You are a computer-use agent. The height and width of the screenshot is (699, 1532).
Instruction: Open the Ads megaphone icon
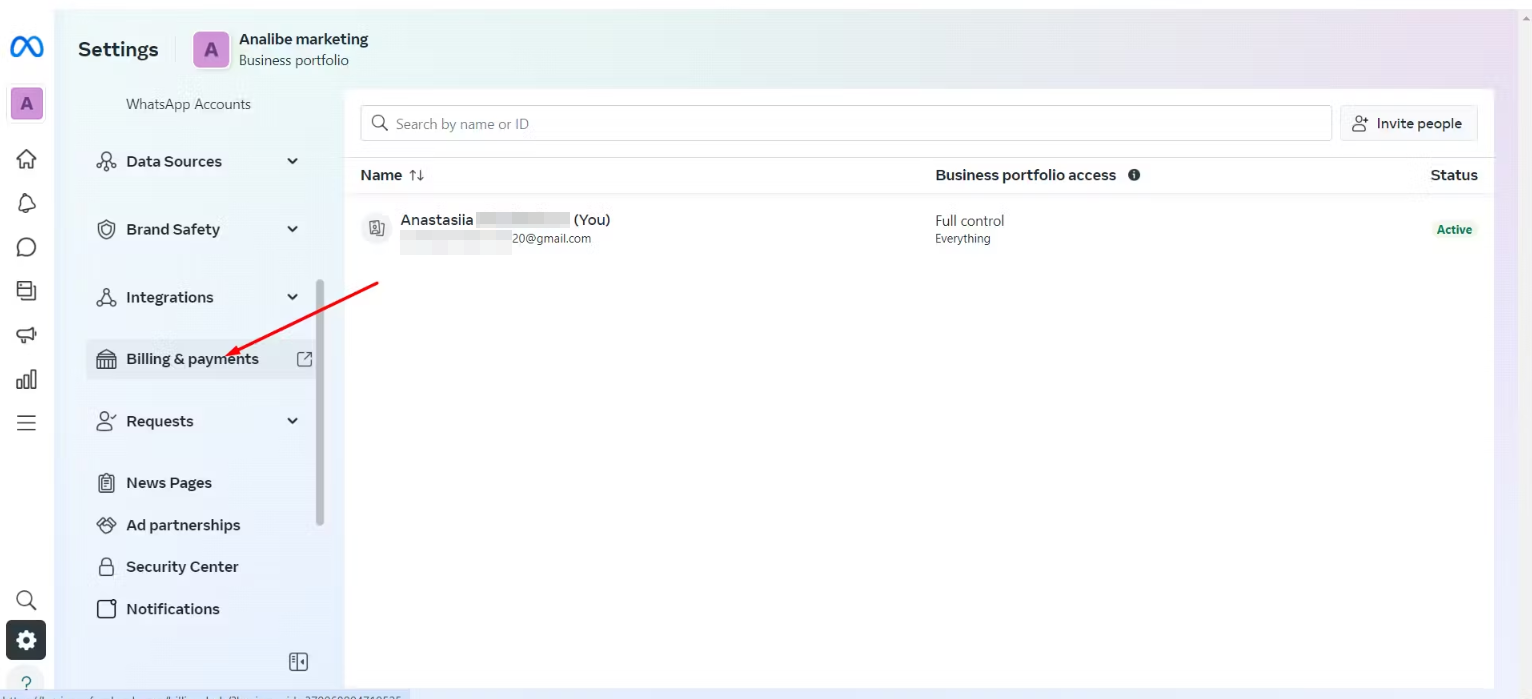point(27,335)
